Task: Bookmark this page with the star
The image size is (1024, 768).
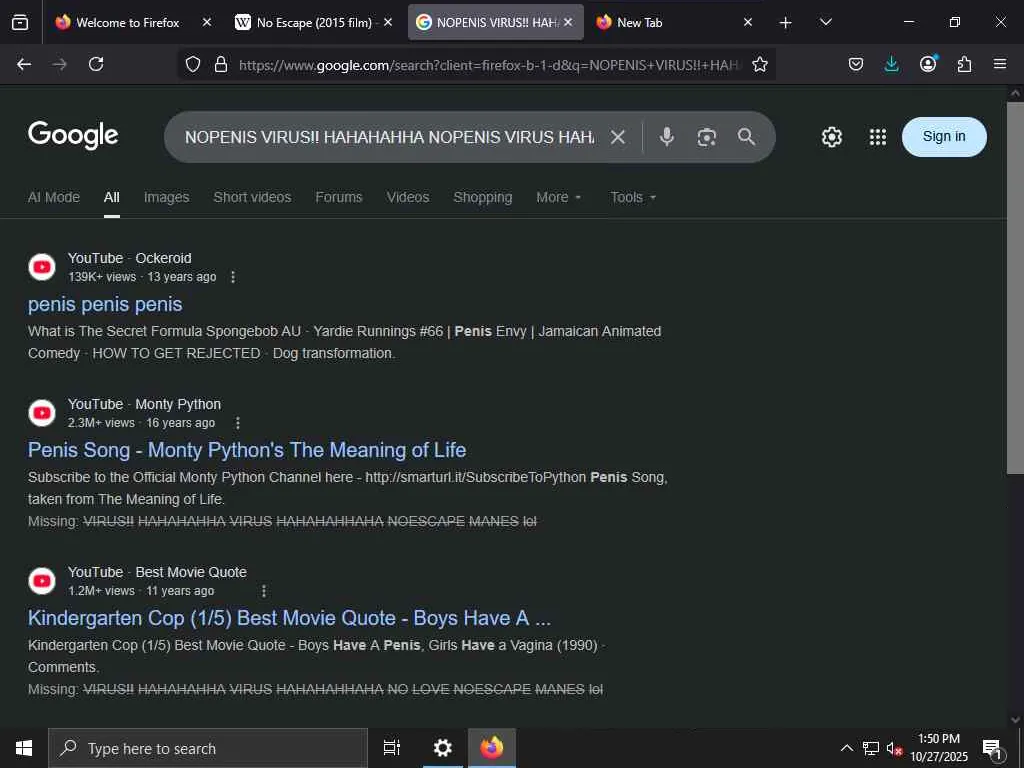Action: 760,64
